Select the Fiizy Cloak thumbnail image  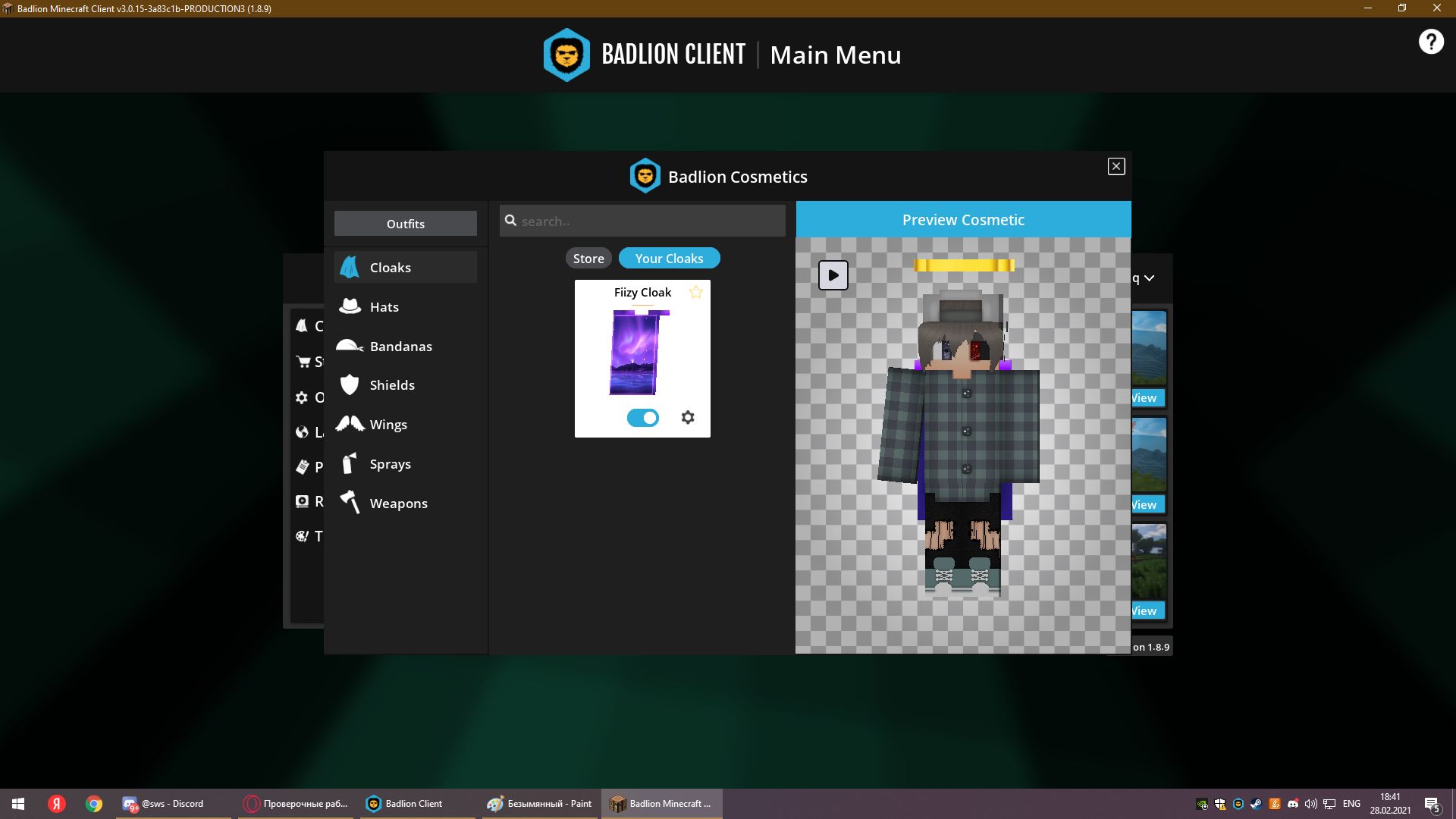(639, 352)
